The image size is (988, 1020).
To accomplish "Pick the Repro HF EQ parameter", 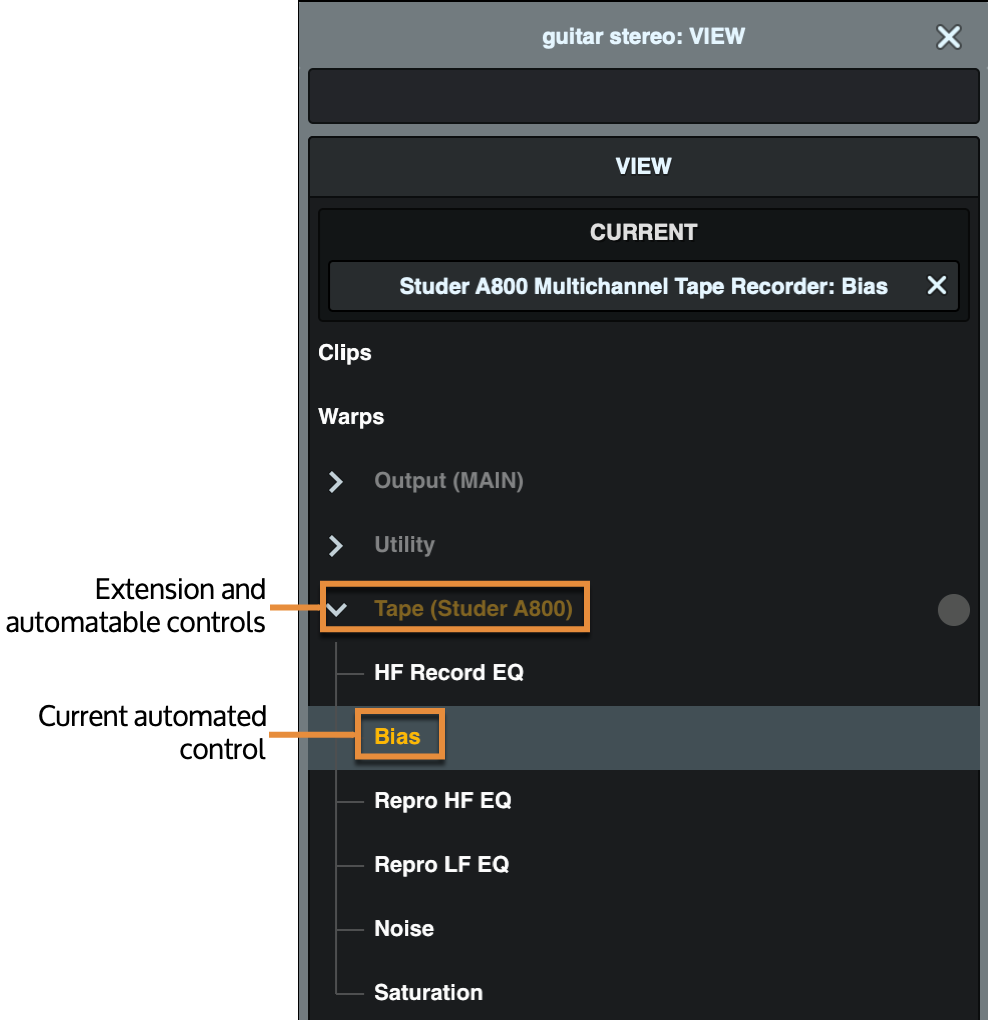I will coord(442,801).
